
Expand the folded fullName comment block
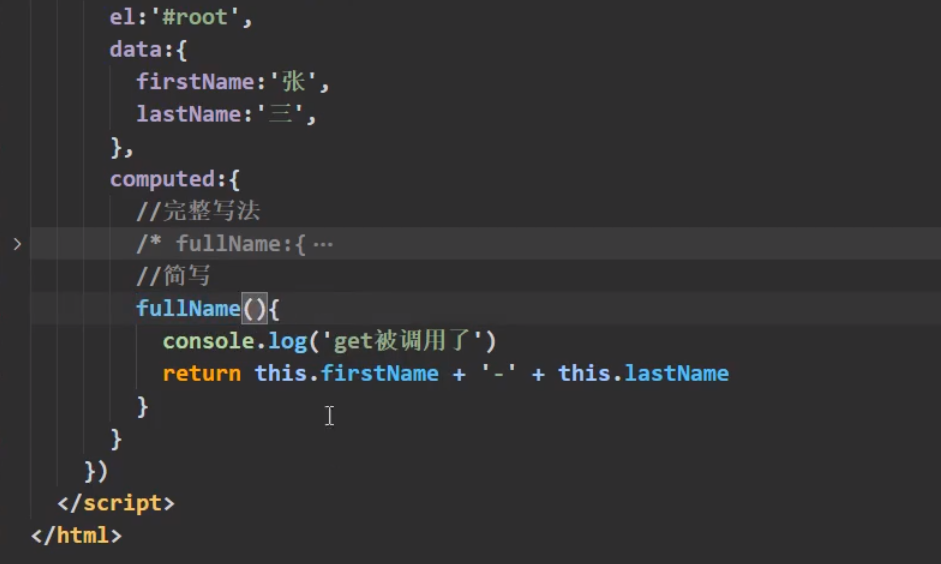(17, 244)
